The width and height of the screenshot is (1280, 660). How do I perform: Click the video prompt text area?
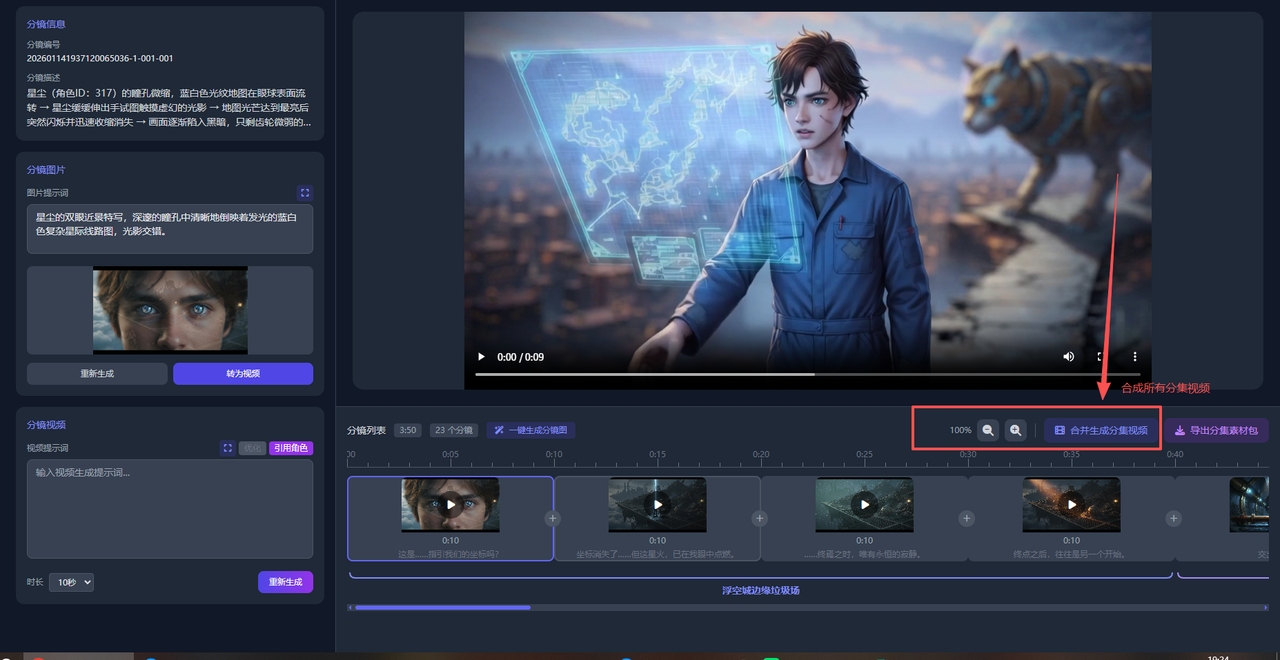coord(169,508)
